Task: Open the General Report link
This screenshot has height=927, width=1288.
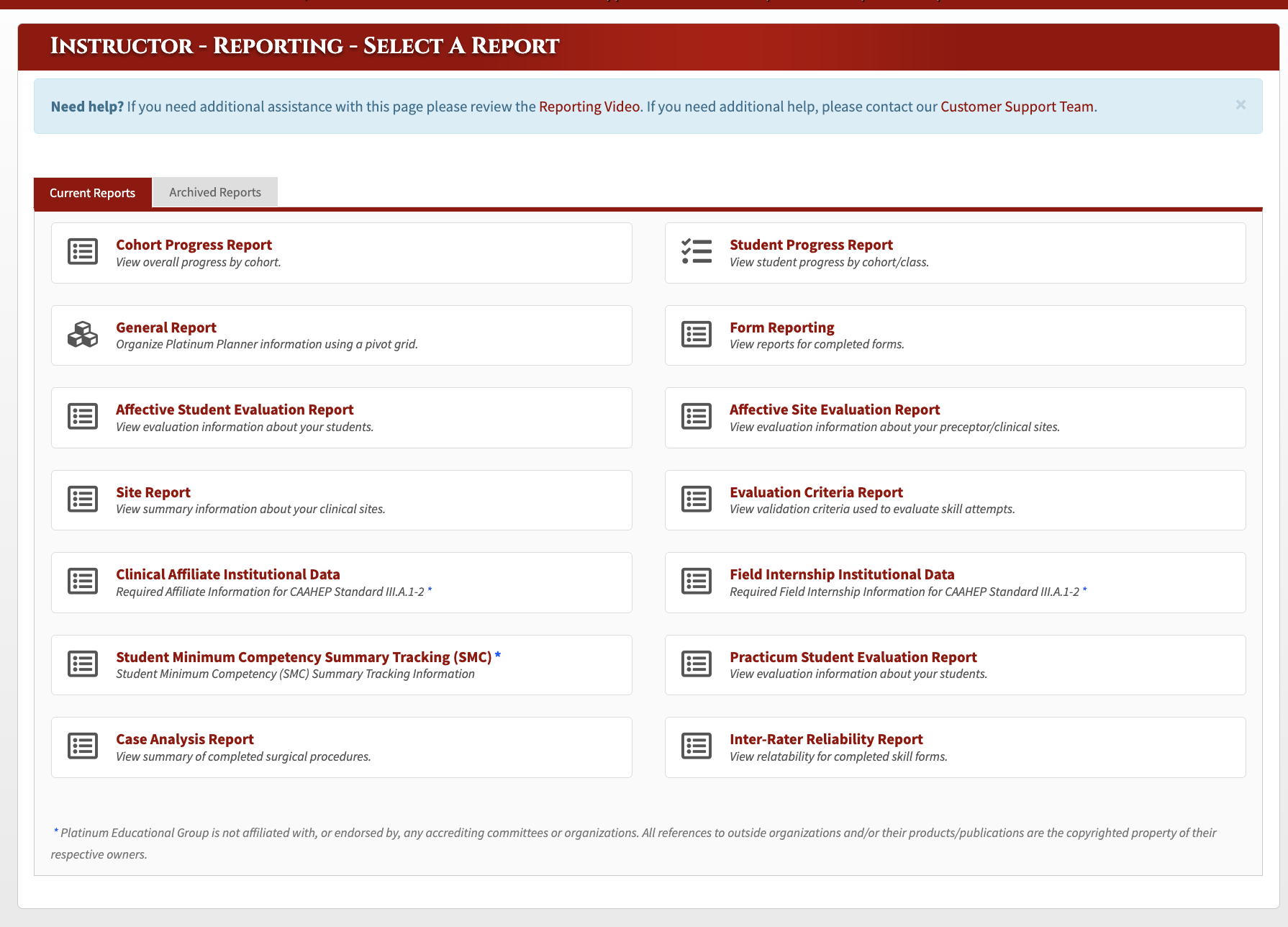Action: coord(166,327)
